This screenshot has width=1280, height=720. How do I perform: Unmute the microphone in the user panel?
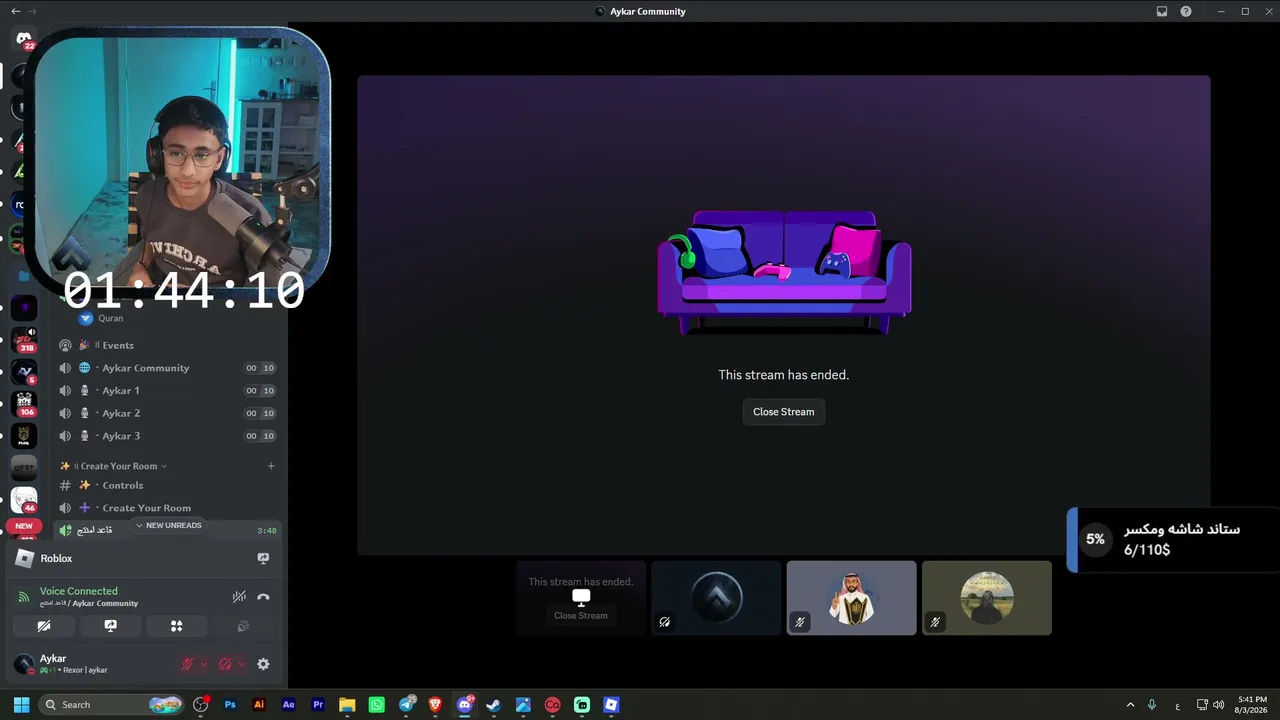pos(186,664)
